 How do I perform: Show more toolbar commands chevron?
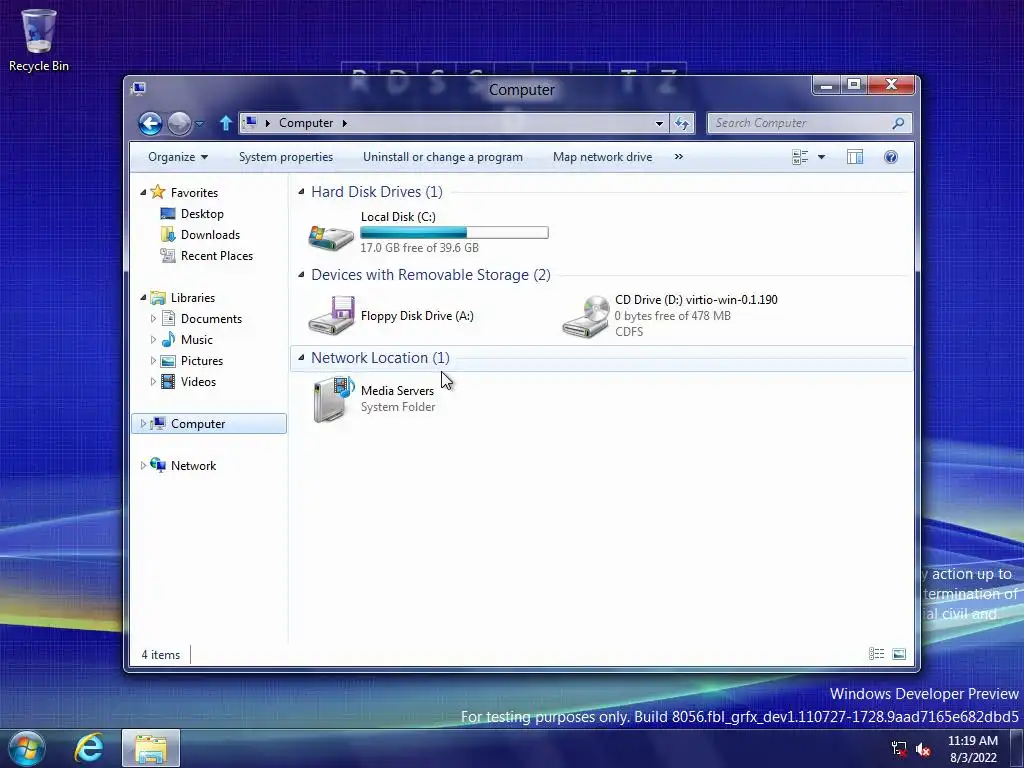click(679, 157)
